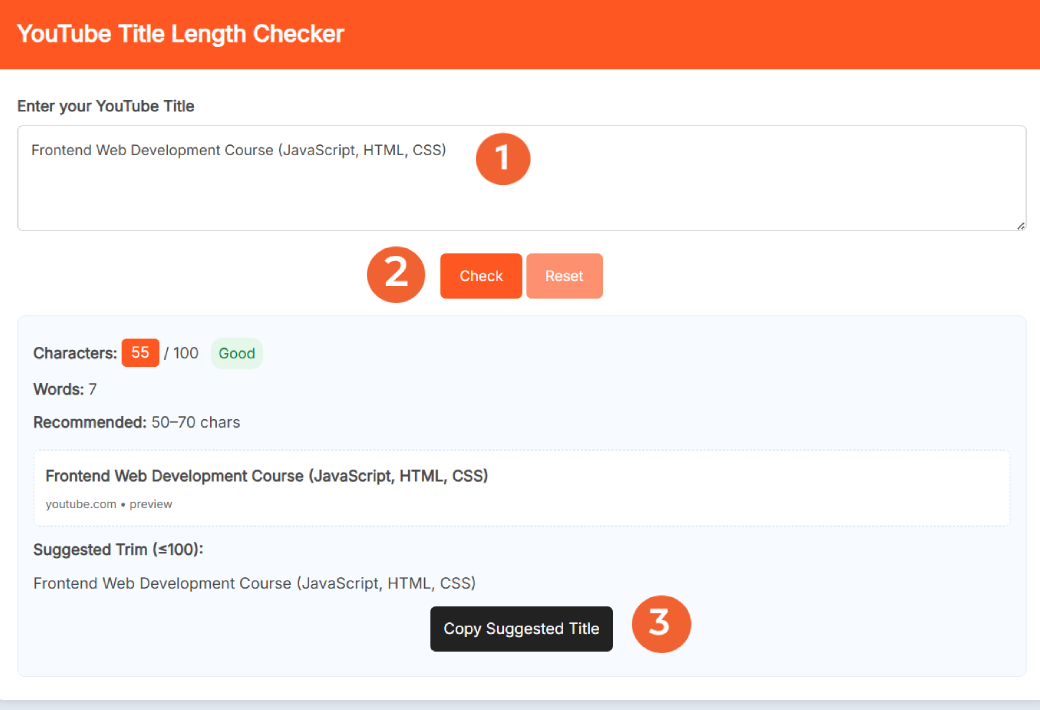
Task: Select the YouTube Title Length Checker heading
Action: (x=180, y=34)
